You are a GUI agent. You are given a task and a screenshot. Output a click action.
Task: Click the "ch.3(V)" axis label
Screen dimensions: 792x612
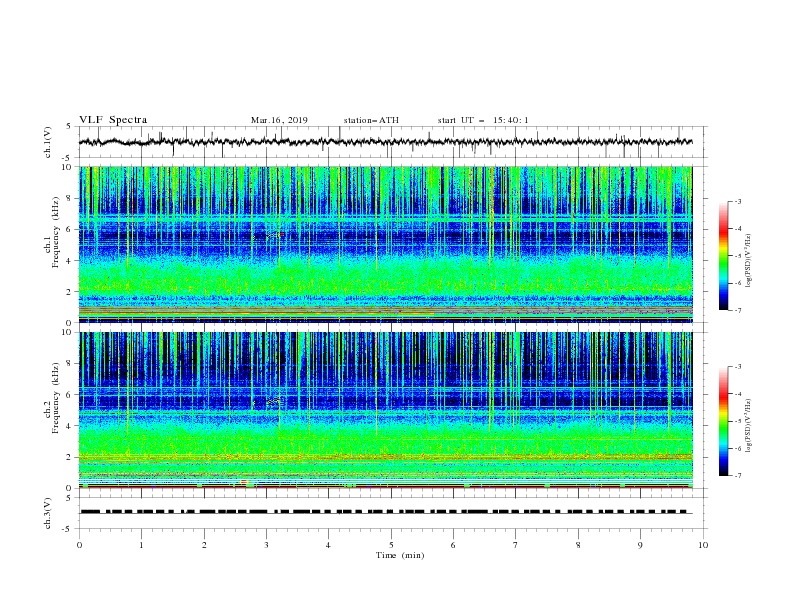pyautogui.click(x=48, y=513)
